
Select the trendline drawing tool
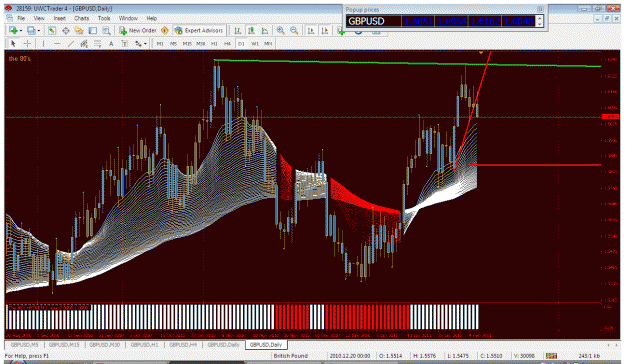pyautogui.click(x=71, y=43)
